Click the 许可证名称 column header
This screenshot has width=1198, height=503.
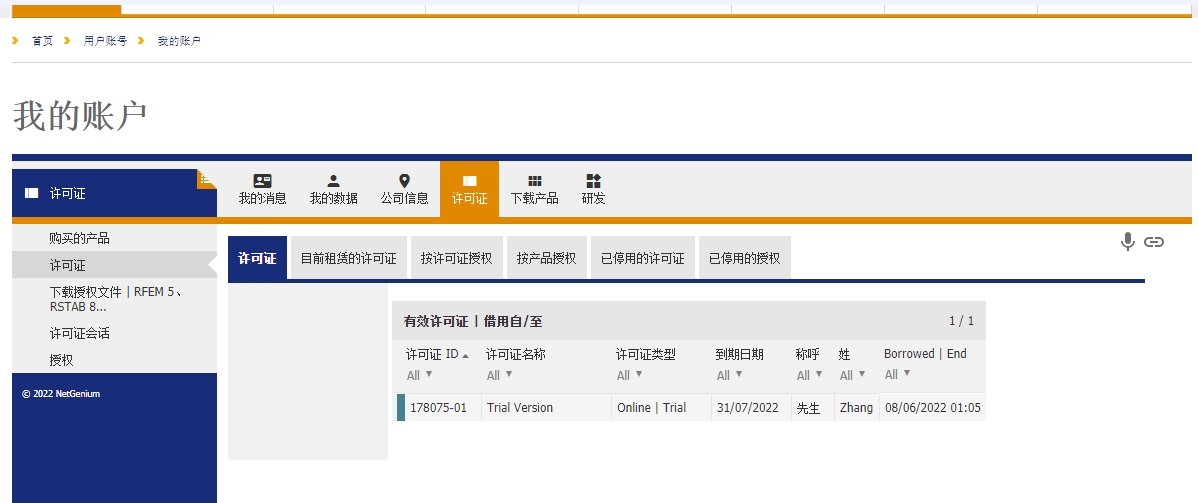pos(516,355)
